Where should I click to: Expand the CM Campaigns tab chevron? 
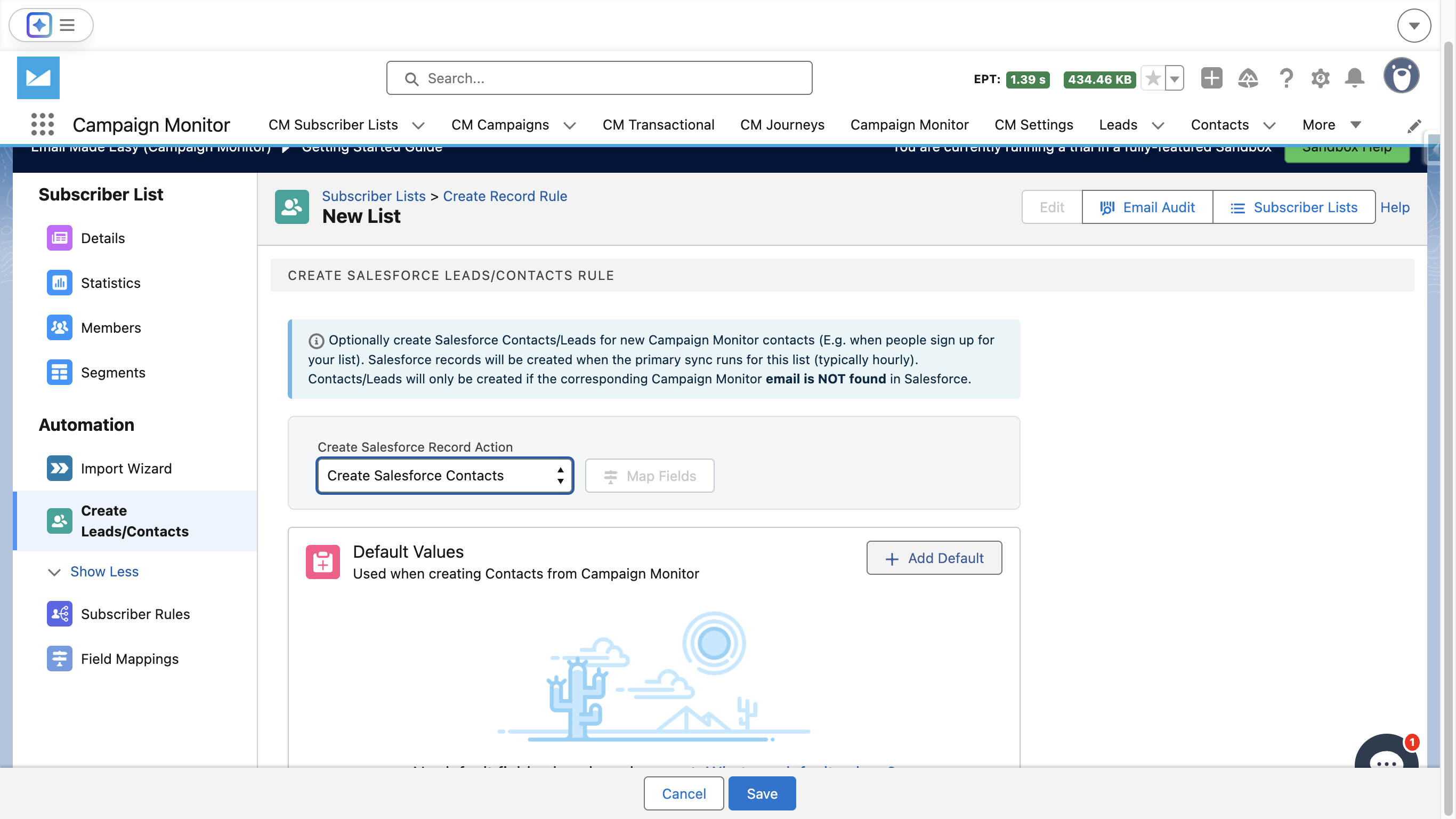[570, 125]
